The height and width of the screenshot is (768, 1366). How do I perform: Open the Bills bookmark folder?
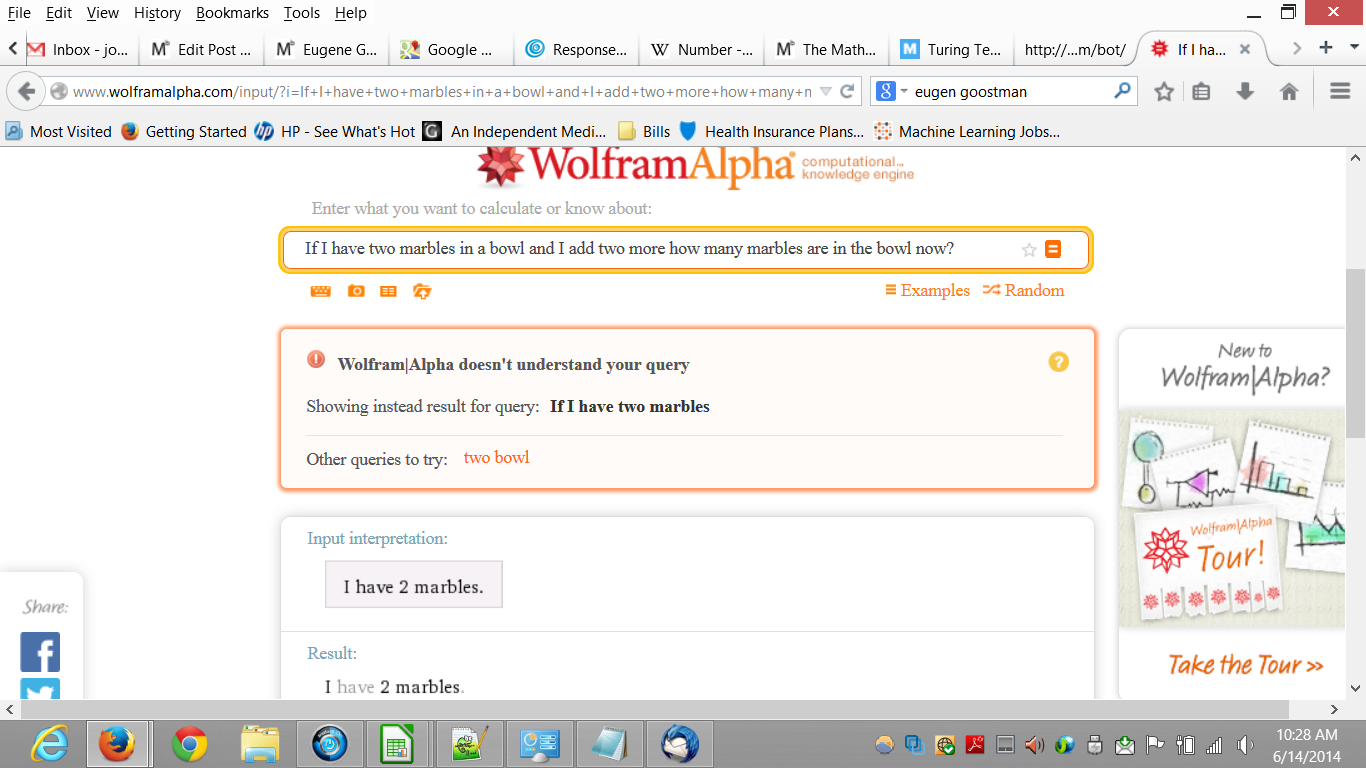pyautogui.click(x=645, y=131)
